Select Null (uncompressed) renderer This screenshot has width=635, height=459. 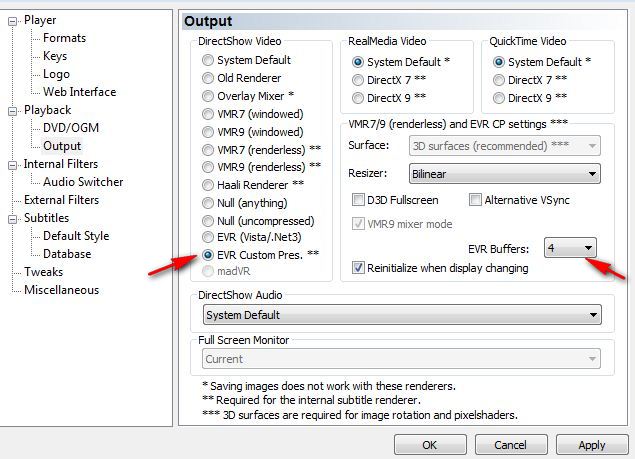208,221
